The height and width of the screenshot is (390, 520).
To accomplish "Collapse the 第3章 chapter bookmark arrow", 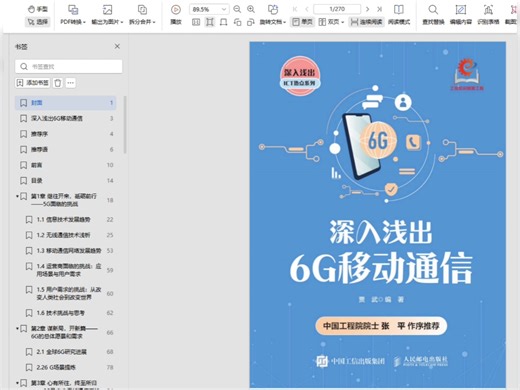I will (x=17, y=383).
